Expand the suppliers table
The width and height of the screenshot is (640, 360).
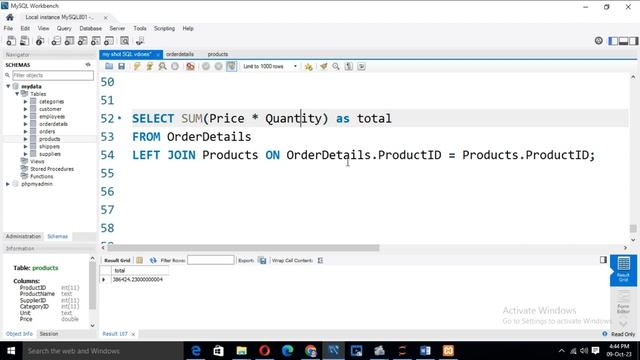(25, 154)
